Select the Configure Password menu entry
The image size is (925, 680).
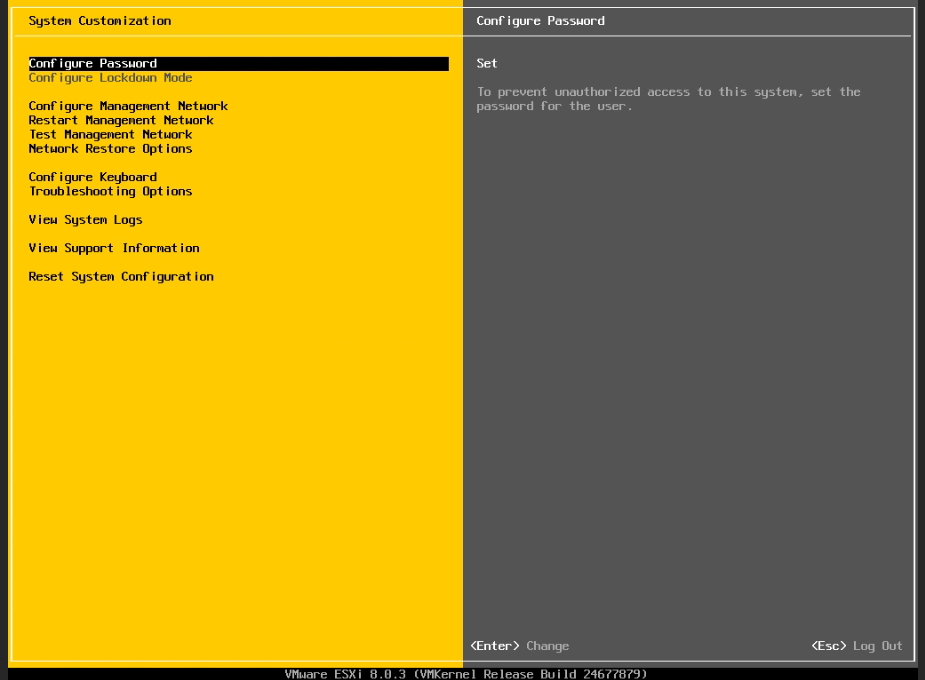coord(238,64)
